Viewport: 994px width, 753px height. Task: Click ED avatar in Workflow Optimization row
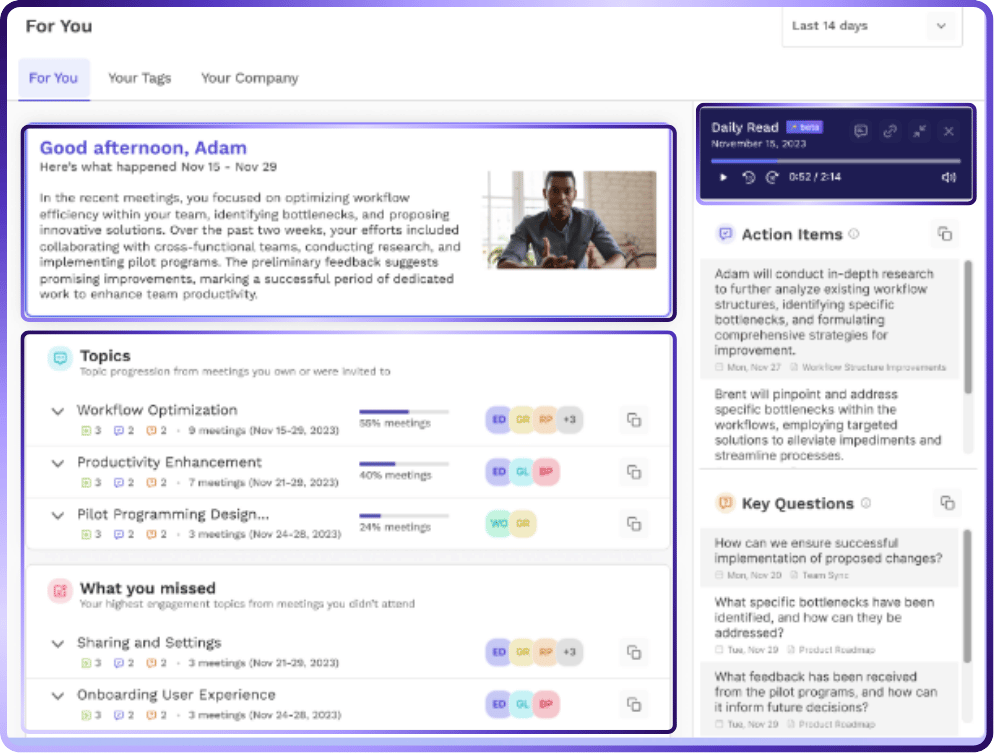pyautogui.click(x=499, y=420)
